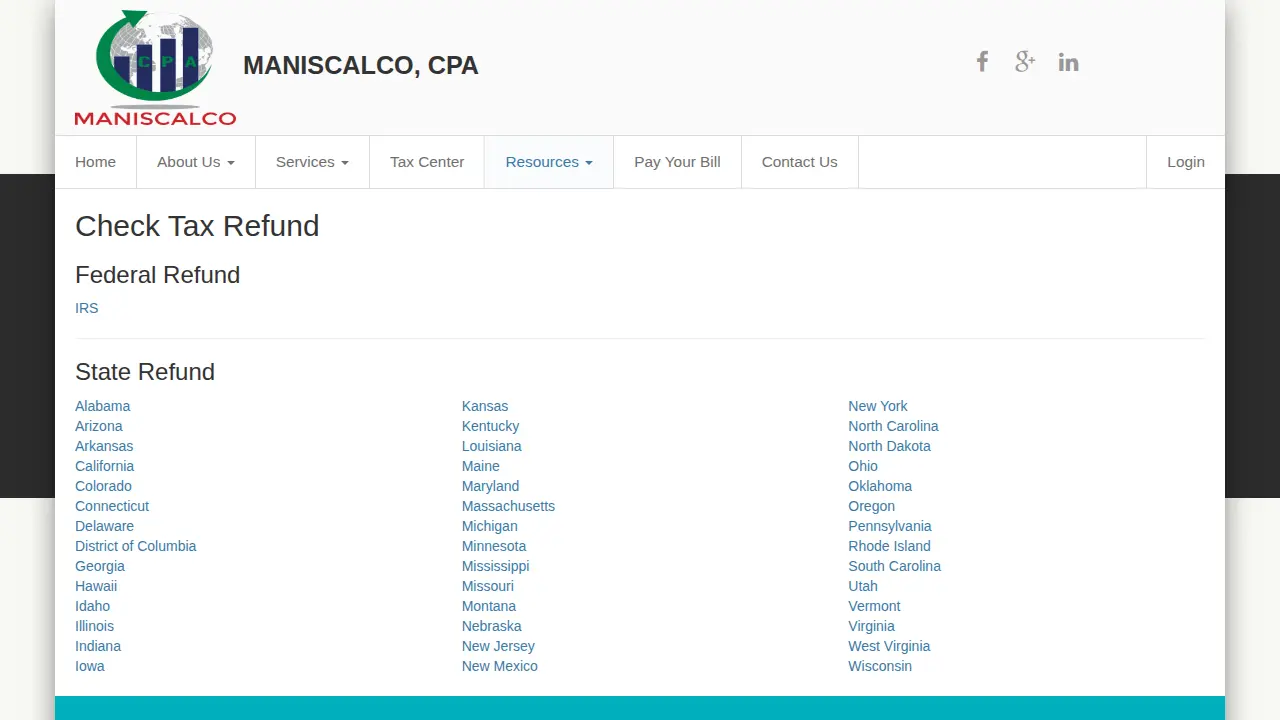The height and width of the screenshot is (720, 1280).
Task: Open the New Mexico refund link
Action: [x=499, y=666]
